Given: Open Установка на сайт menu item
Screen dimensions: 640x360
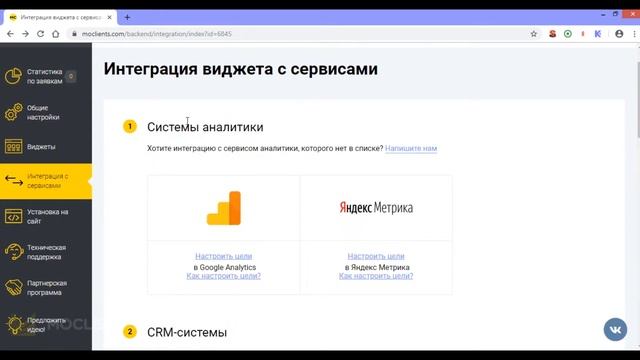Looking at the screenshot, I should tap(46, 216).
